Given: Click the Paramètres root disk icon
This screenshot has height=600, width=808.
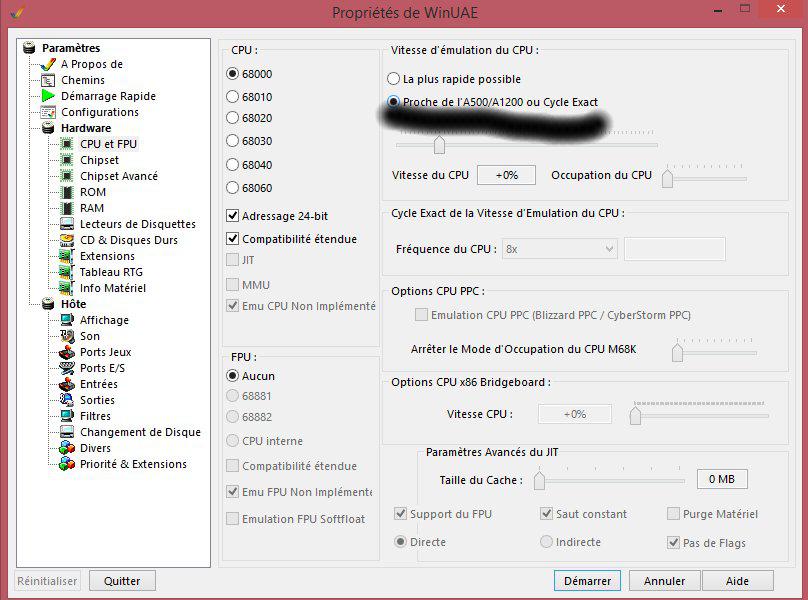Looking at the screenshot, I should click(x=29, y=48).
